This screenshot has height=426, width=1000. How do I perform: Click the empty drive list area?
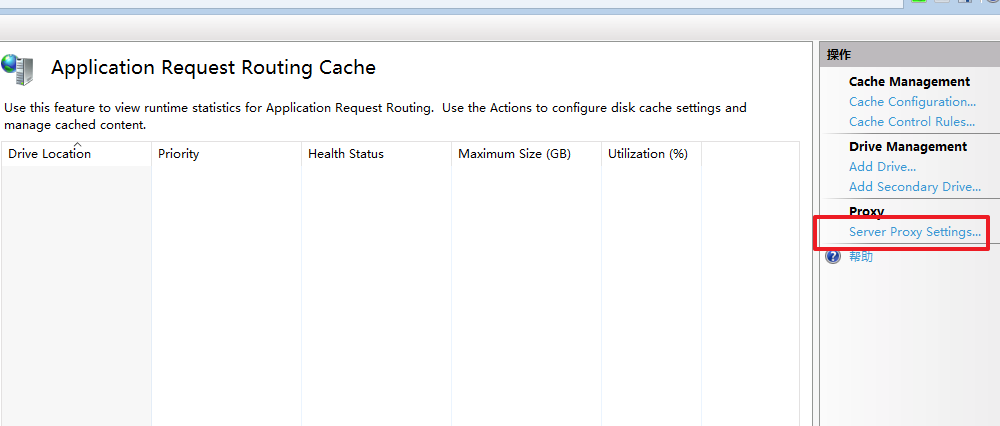(400, 296)
